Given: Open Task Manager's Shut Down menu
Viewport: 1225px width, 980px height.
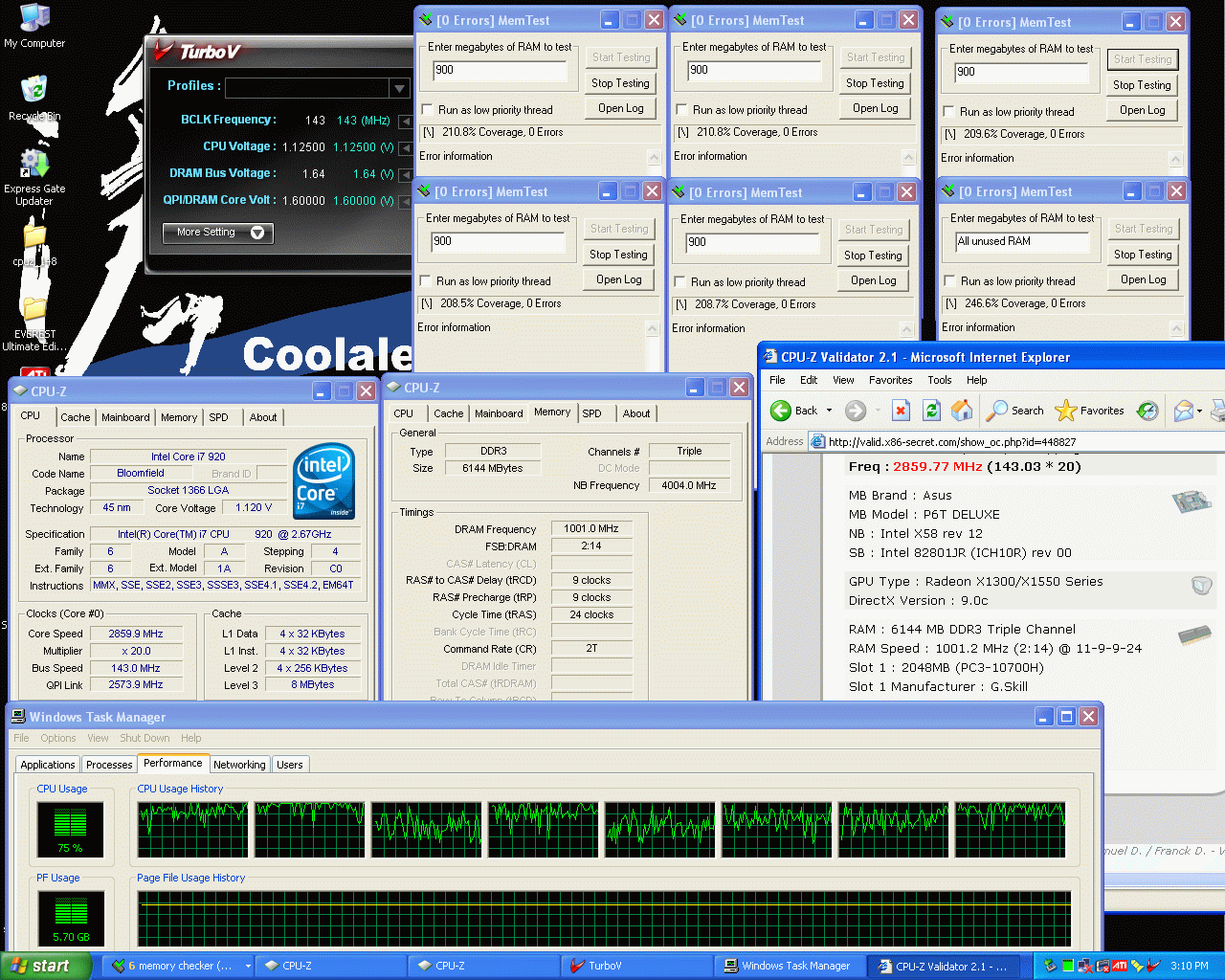Looking at the screenshot, I should (x=145, y=738).
